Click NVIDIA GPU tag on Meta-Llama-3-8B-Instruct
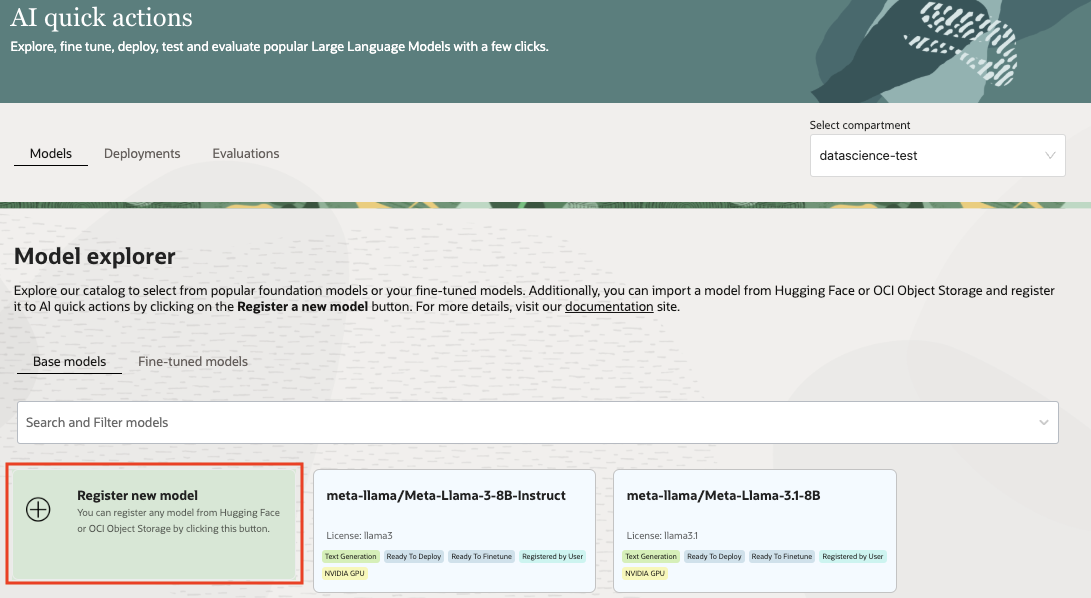The image size is (1091, 598). click(344, 574)
